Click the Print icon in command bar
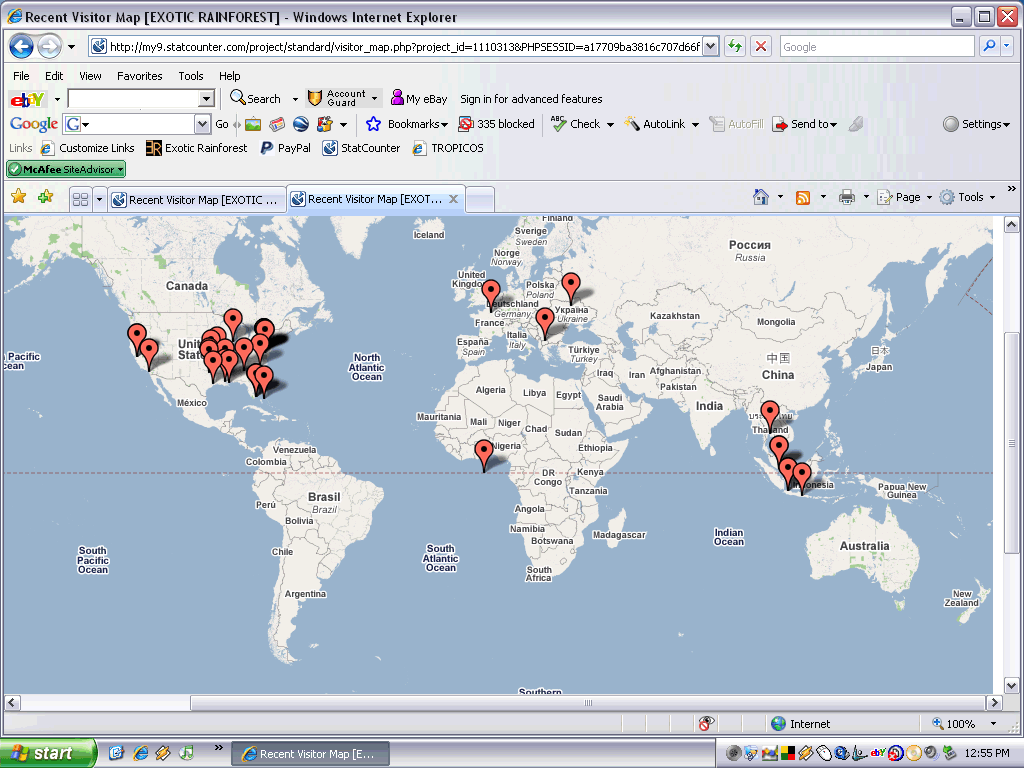Screen dimensions: 1024x768 point(847,197)
